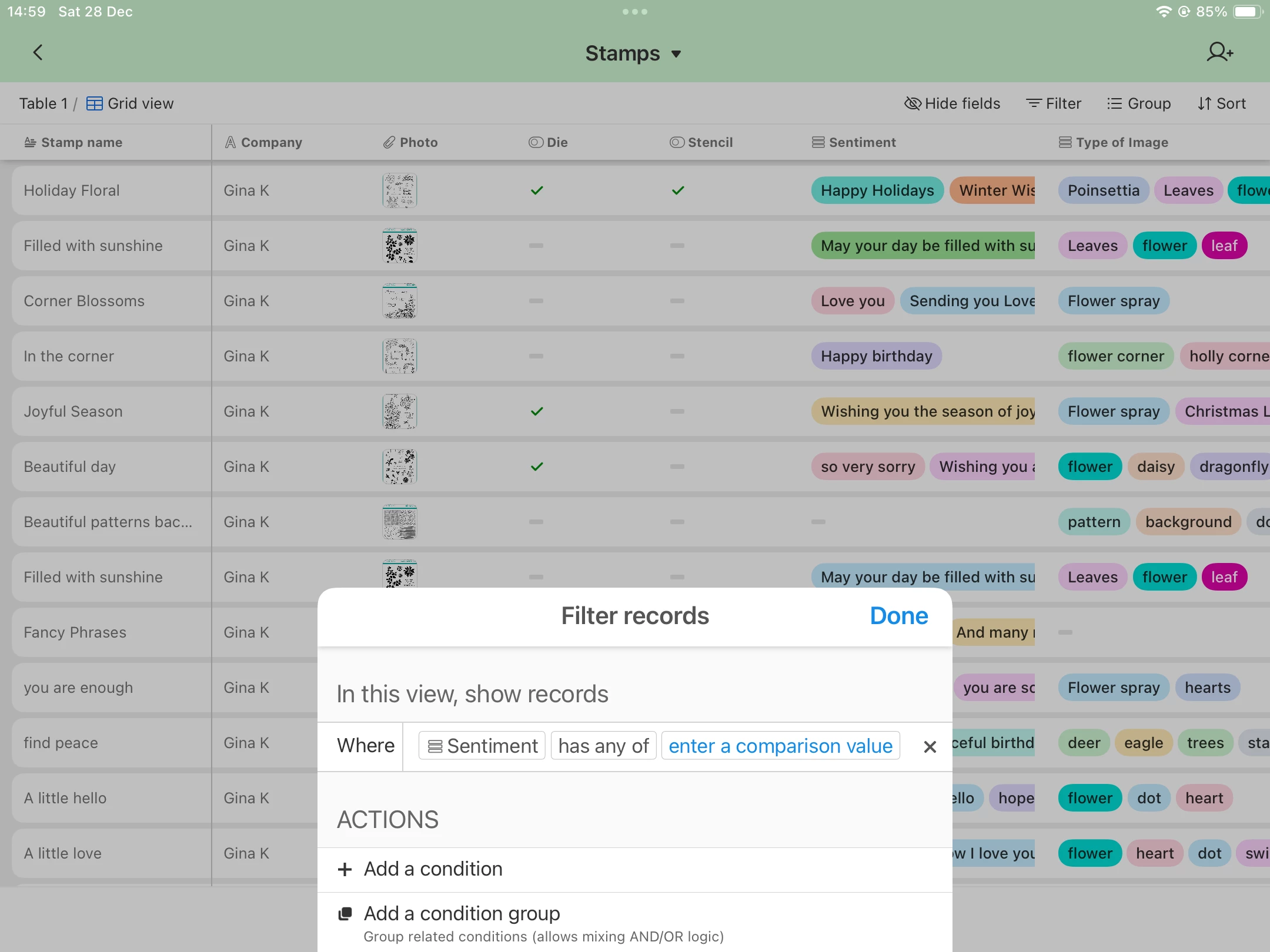This screenshot has width=1270, height=952.
Task: Change the 'has any of' operator dropdown
Action: pyautogui.click(x=603, y=746)
